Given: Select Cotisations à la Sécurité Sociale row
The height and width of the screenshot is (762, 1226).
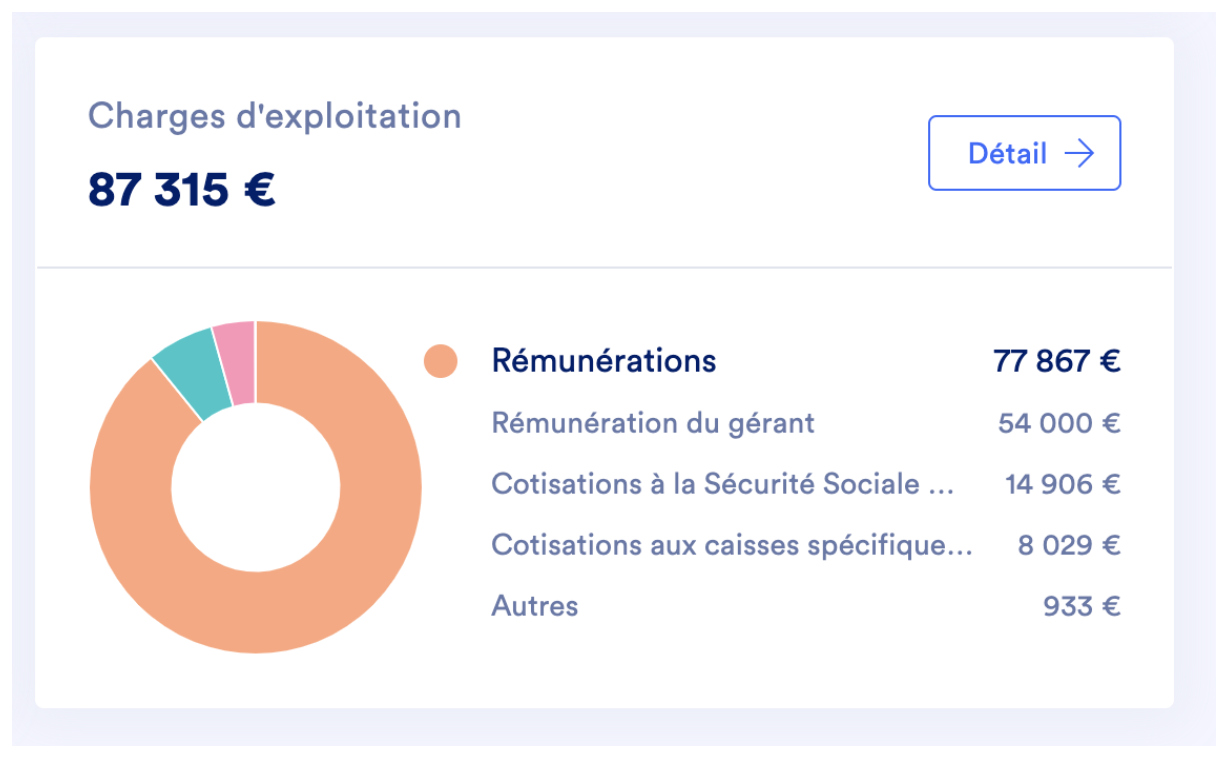Looking at the screenshot, I should [x=722, y=484].
